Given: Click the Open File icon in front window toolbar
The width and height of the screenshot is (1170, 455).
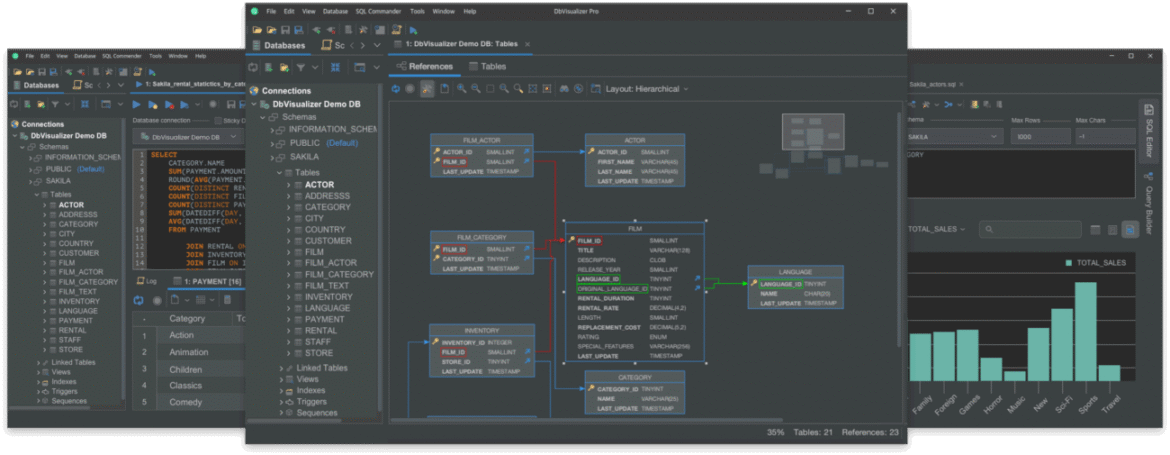Looking at the screenshot, I should (x=257, y=30).
